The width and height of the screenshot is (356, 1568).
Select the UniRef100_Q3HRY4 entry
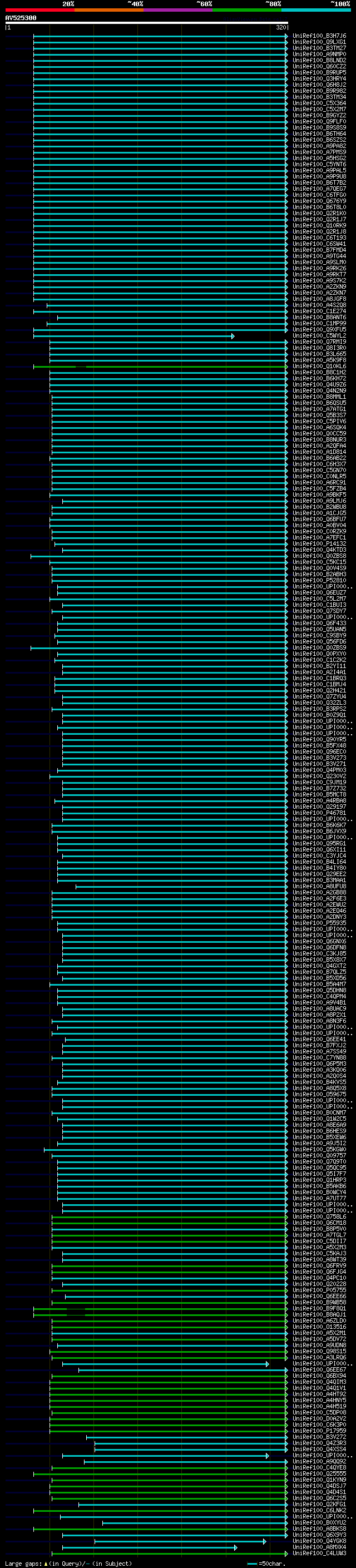point(319,78)
